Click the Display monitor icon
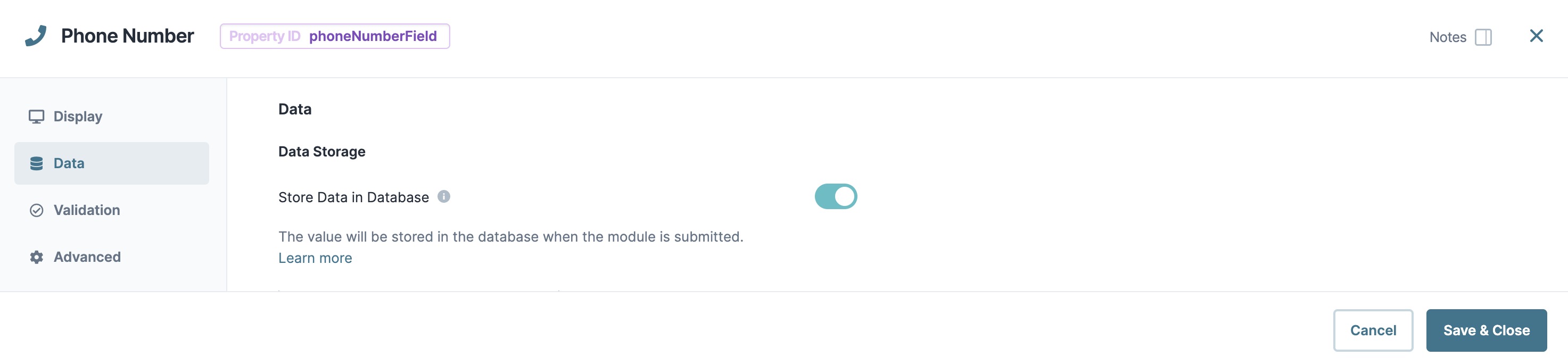This screenshot has height=364, width=1568. (x=37, y=116)
